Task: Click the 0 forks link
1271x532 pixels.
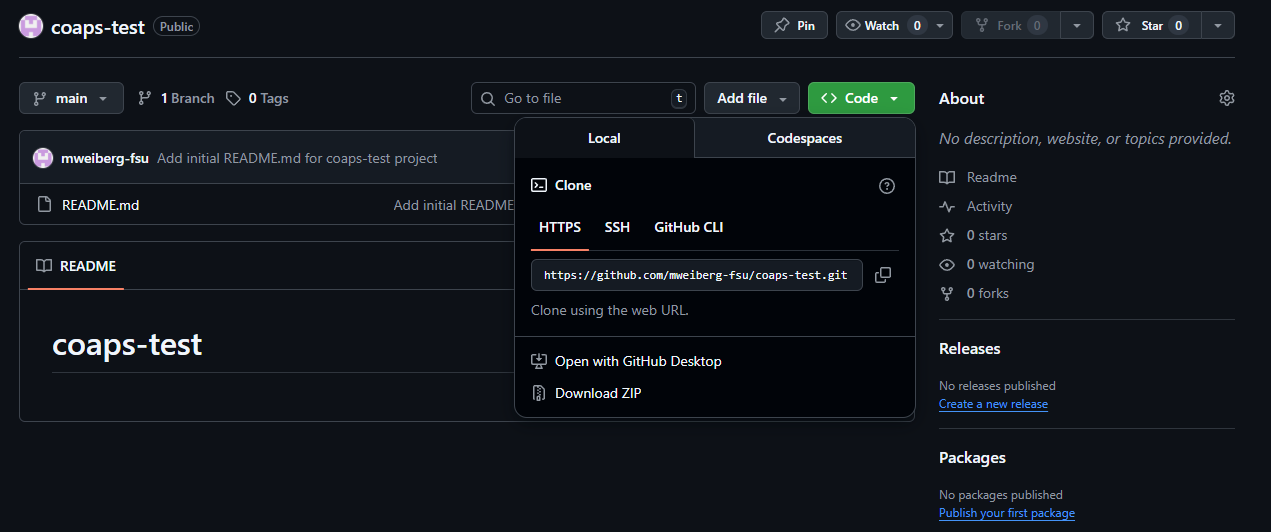Action: pyautogui.click(x=975, y=293)
